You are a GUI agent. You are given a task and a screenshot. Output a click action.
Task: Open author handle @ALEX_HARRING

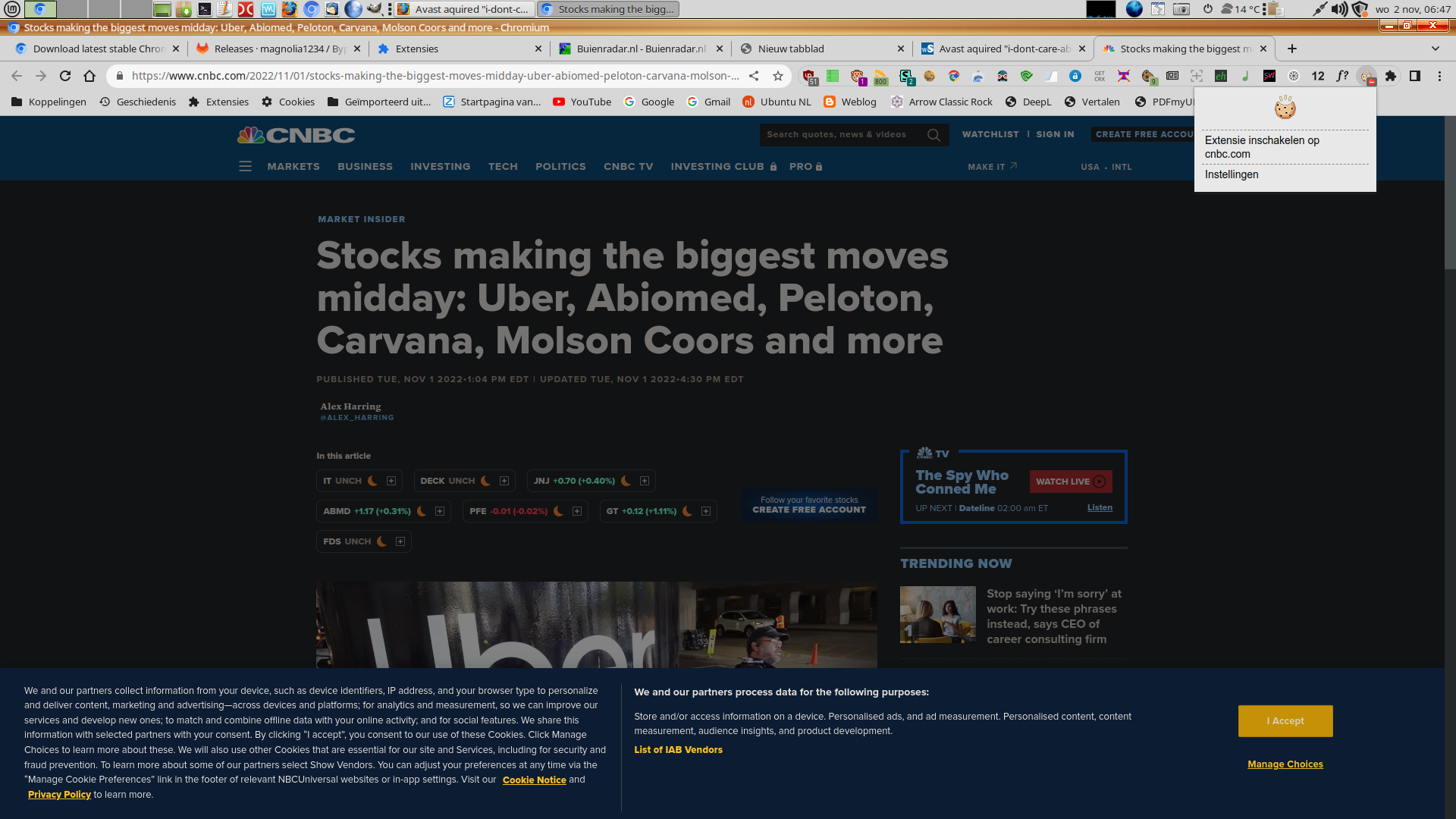(356, 418)
